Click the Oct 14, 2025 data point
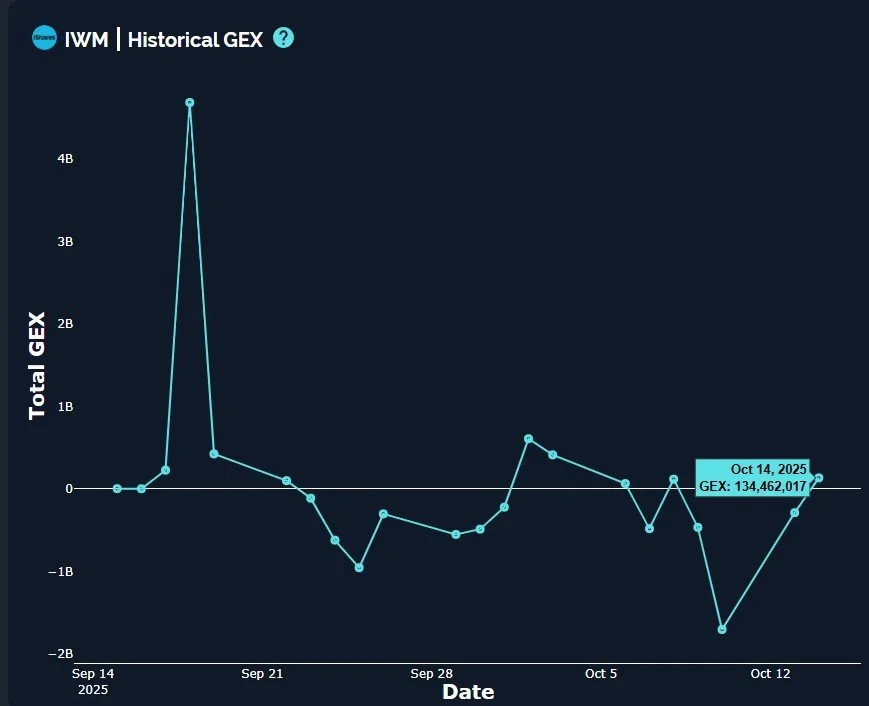The height and width of the screenshot is (706, 869). [x=819, y=478]
